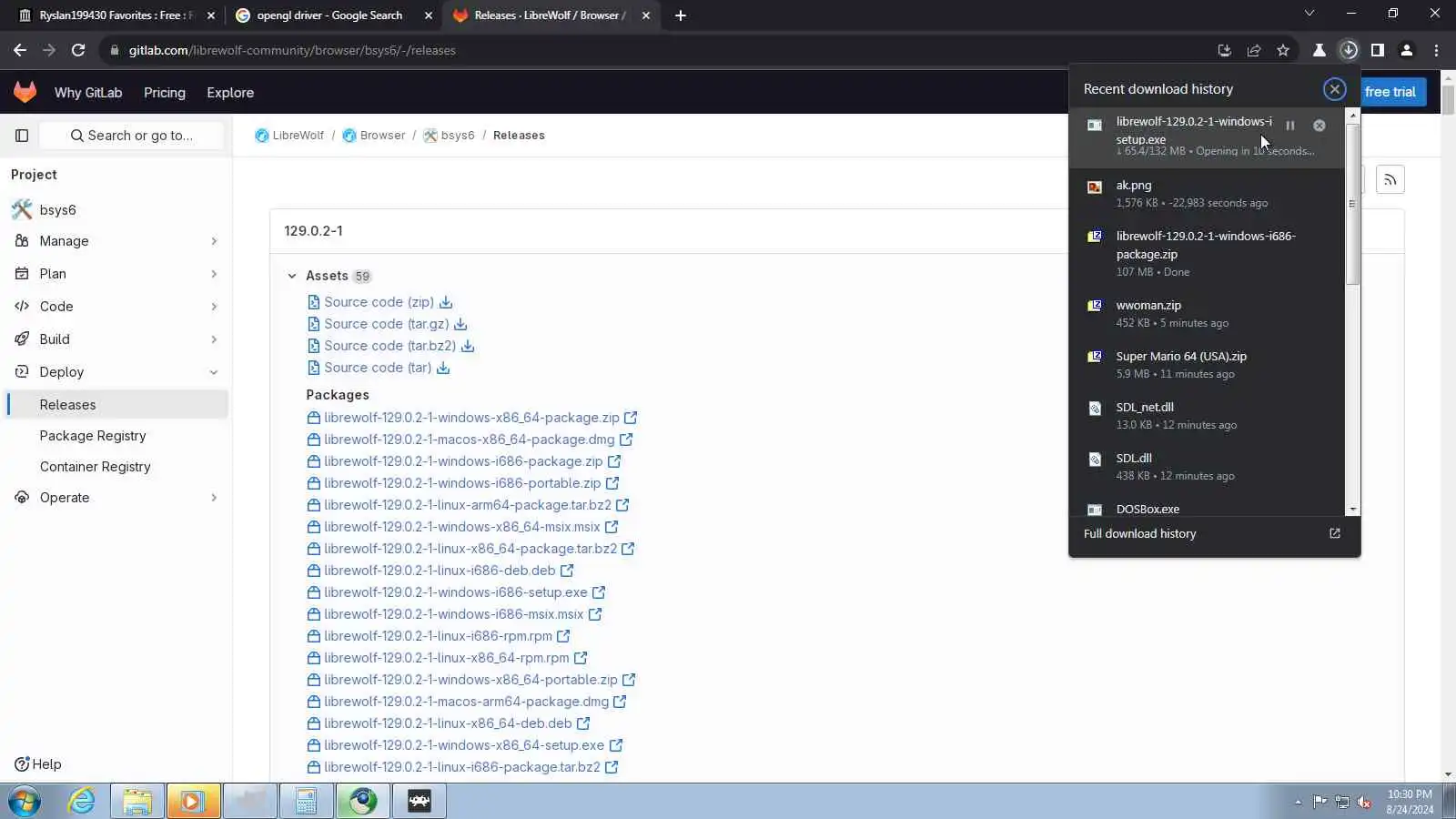Reload the current page

78,50
